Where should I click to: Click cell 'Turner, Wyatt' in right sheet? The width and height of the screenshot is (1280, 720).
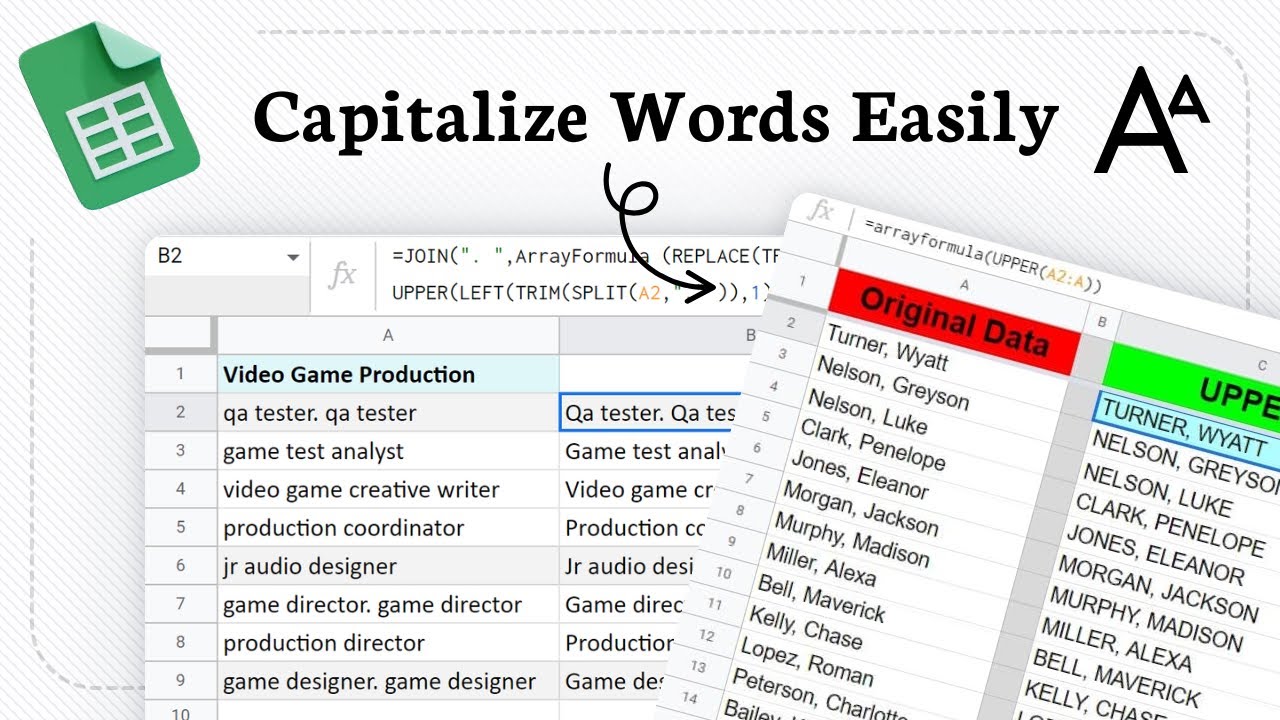coord(888,350)
